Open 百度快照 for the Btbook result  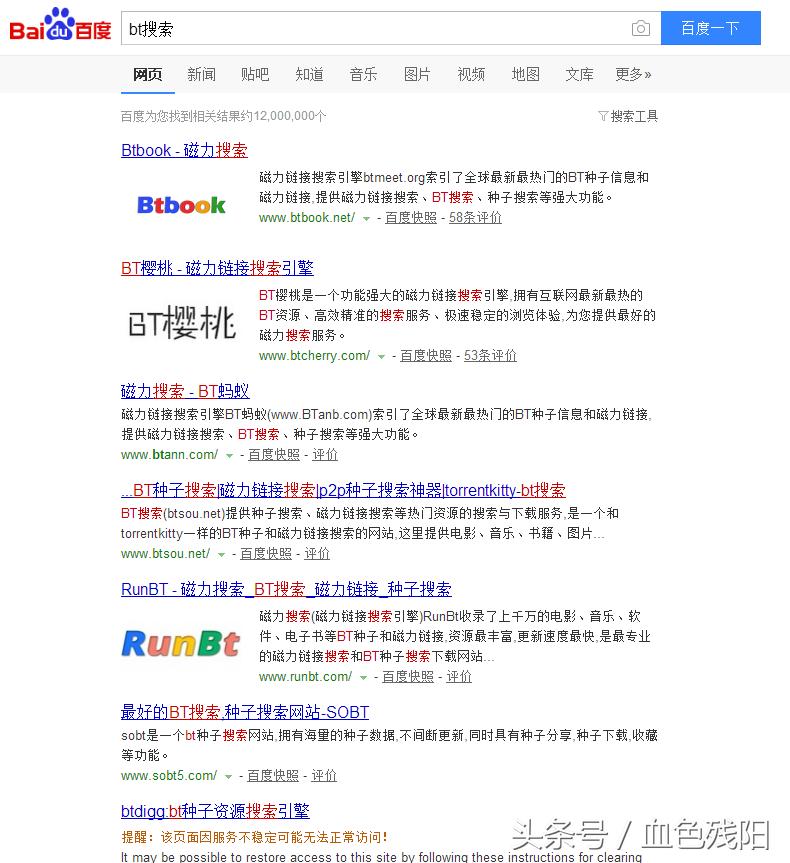411,217
